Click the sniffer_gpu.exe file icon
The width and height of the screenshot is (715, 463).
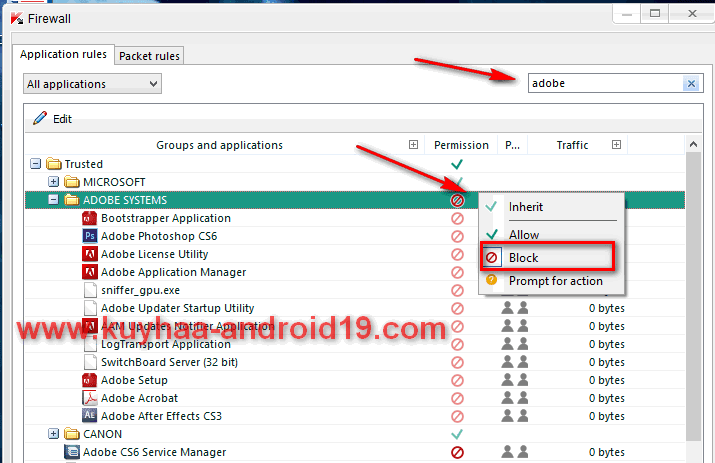(x=90, y=290)
